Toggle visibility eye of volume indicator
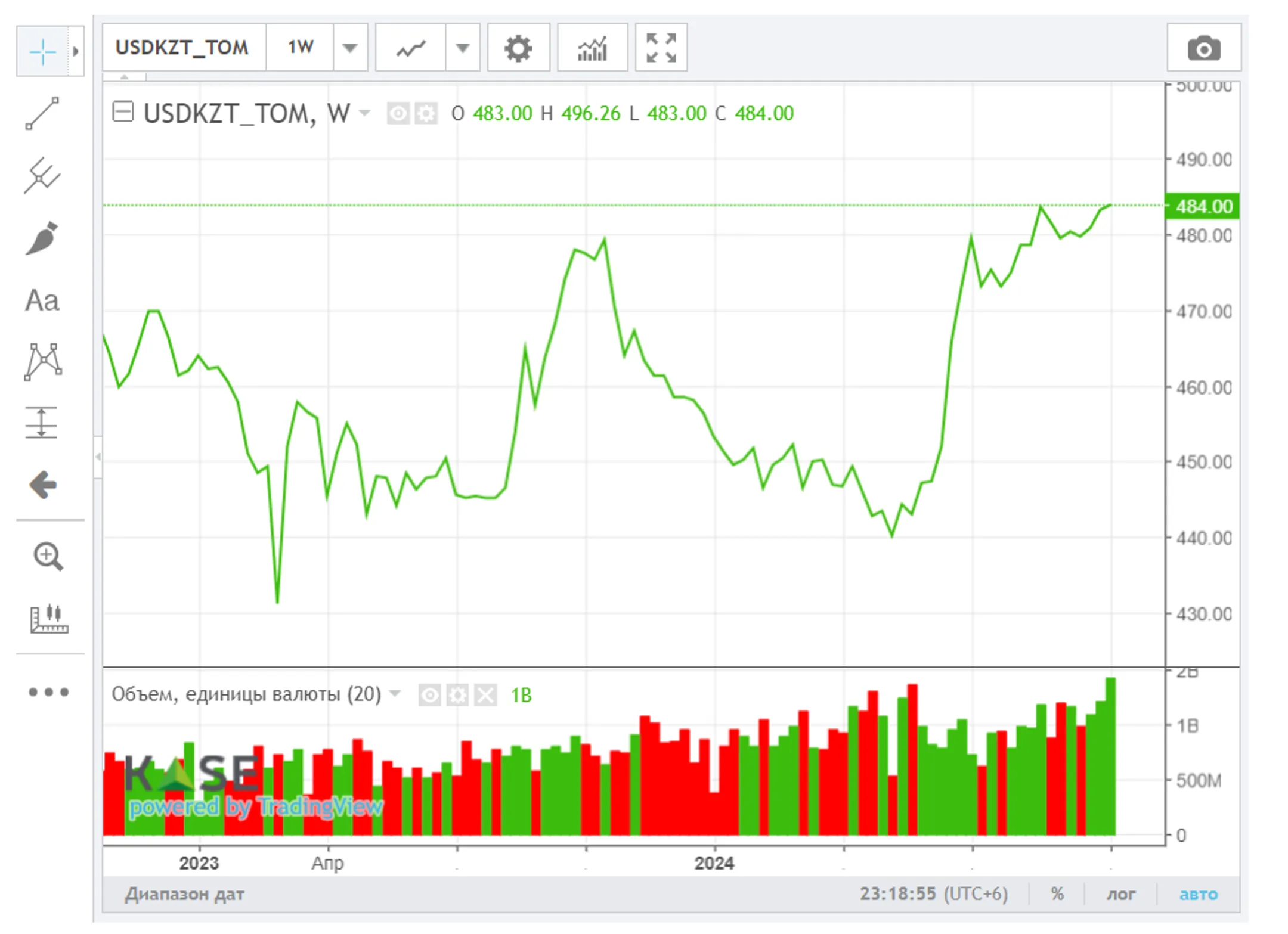This screenshot has height=934, width=1288. (429, 695)
